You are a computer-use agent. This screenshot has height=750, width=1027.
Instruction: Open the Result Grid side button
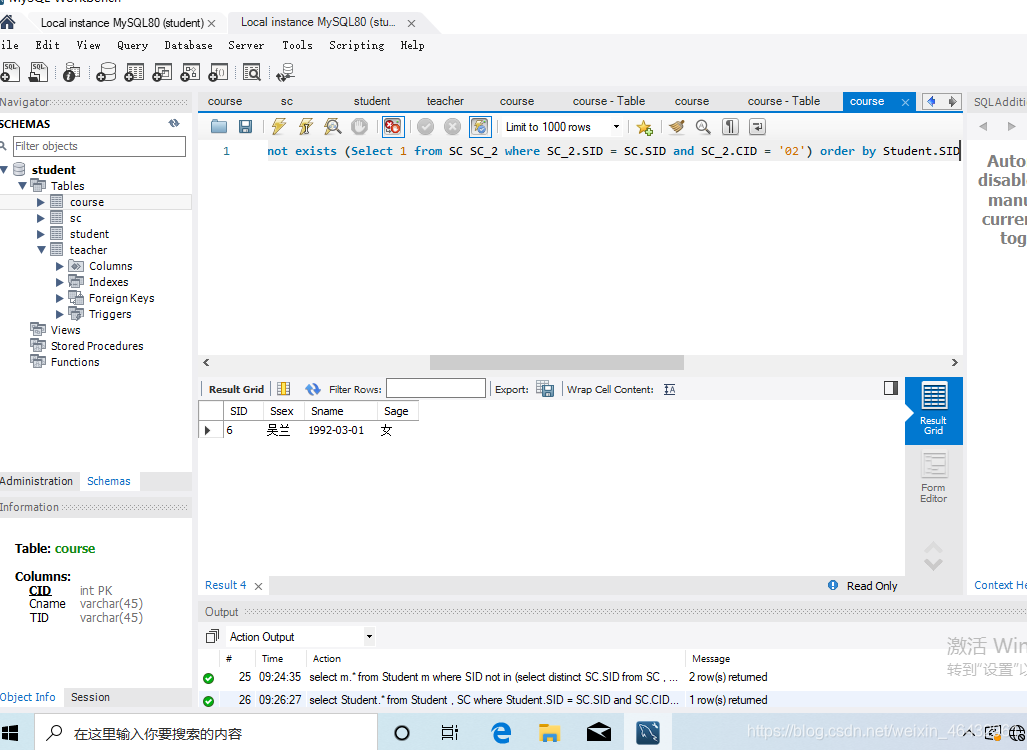(x=933, y=410)
